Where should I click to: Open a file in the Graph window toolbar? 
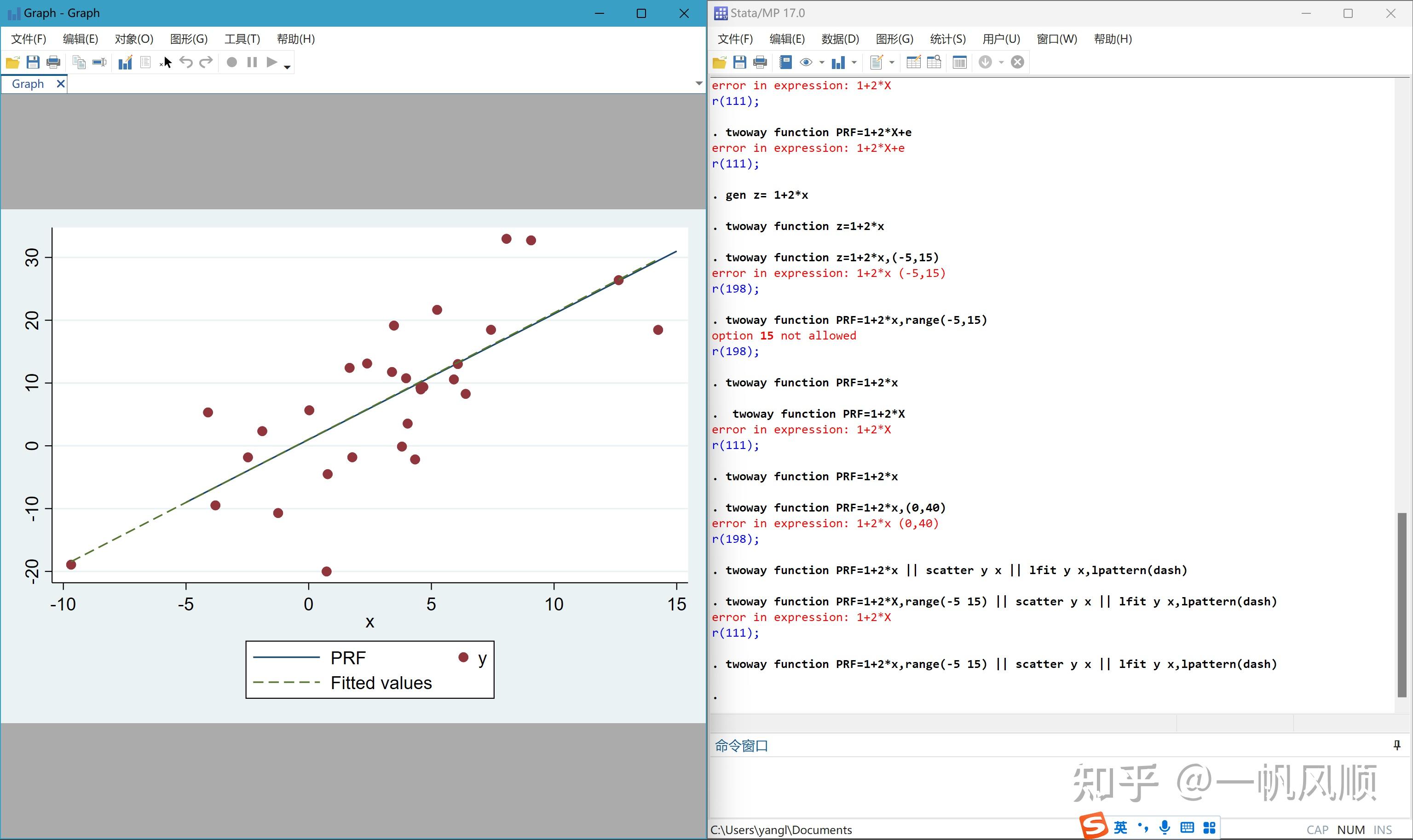[x=12, y=62]
